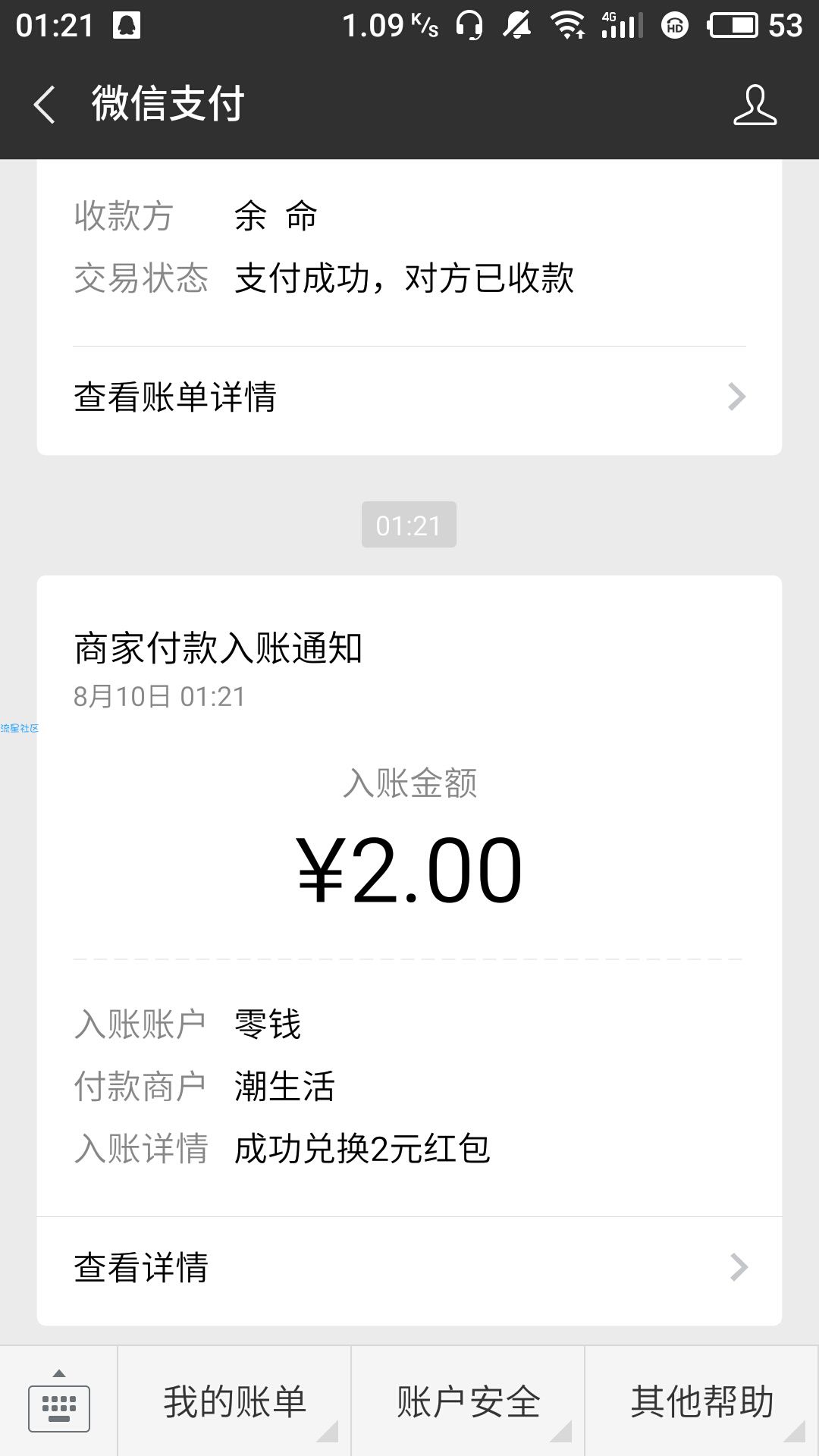This screenshot has height=1456, width=819.
Task: Tap the headphone status icon
Action: [469, 26]
